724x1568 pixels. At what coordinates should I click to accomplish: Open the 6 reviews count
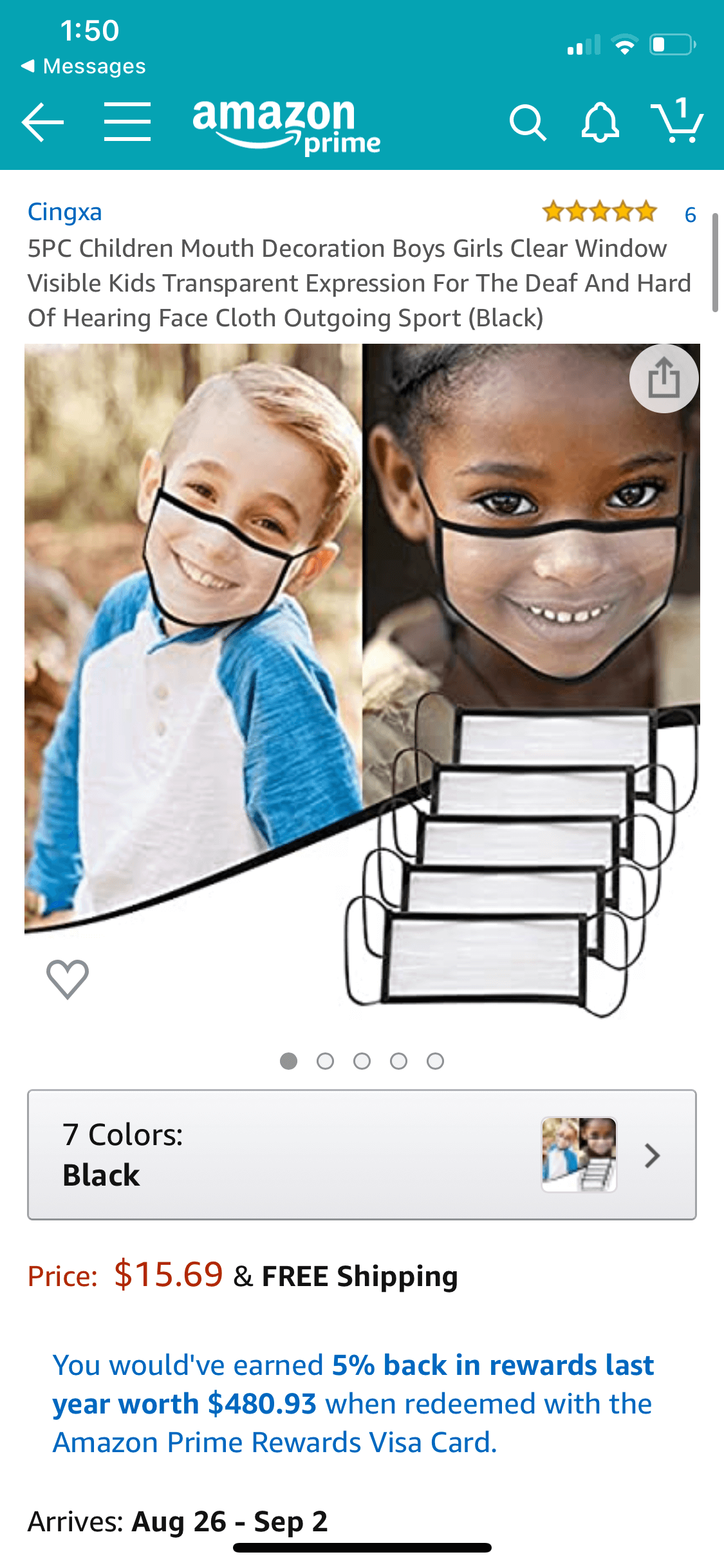(691, 214)
